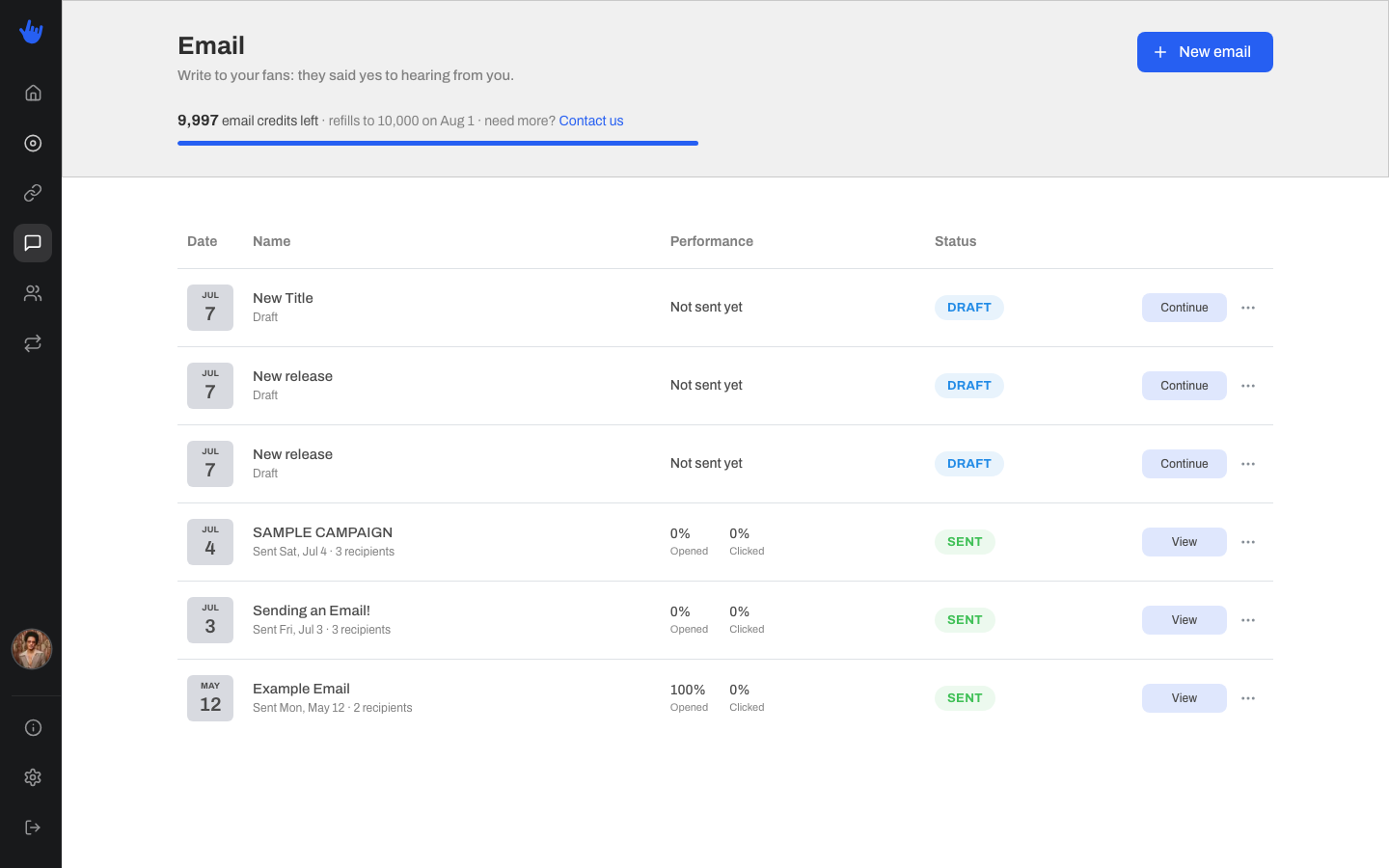Open more options for the New Title draft
Viewport: 1389px width, 868px height.
coord(1248,308)
